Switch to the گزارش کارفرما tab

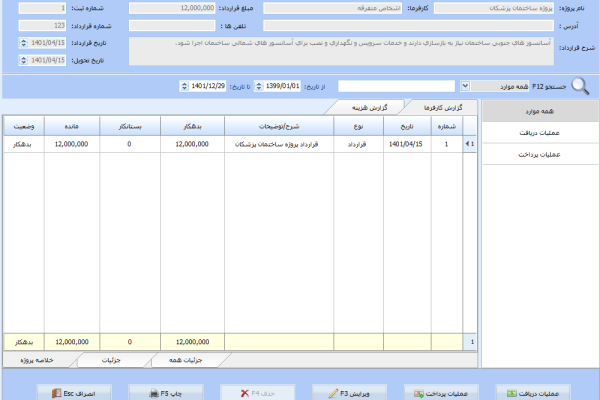(443, 108)
